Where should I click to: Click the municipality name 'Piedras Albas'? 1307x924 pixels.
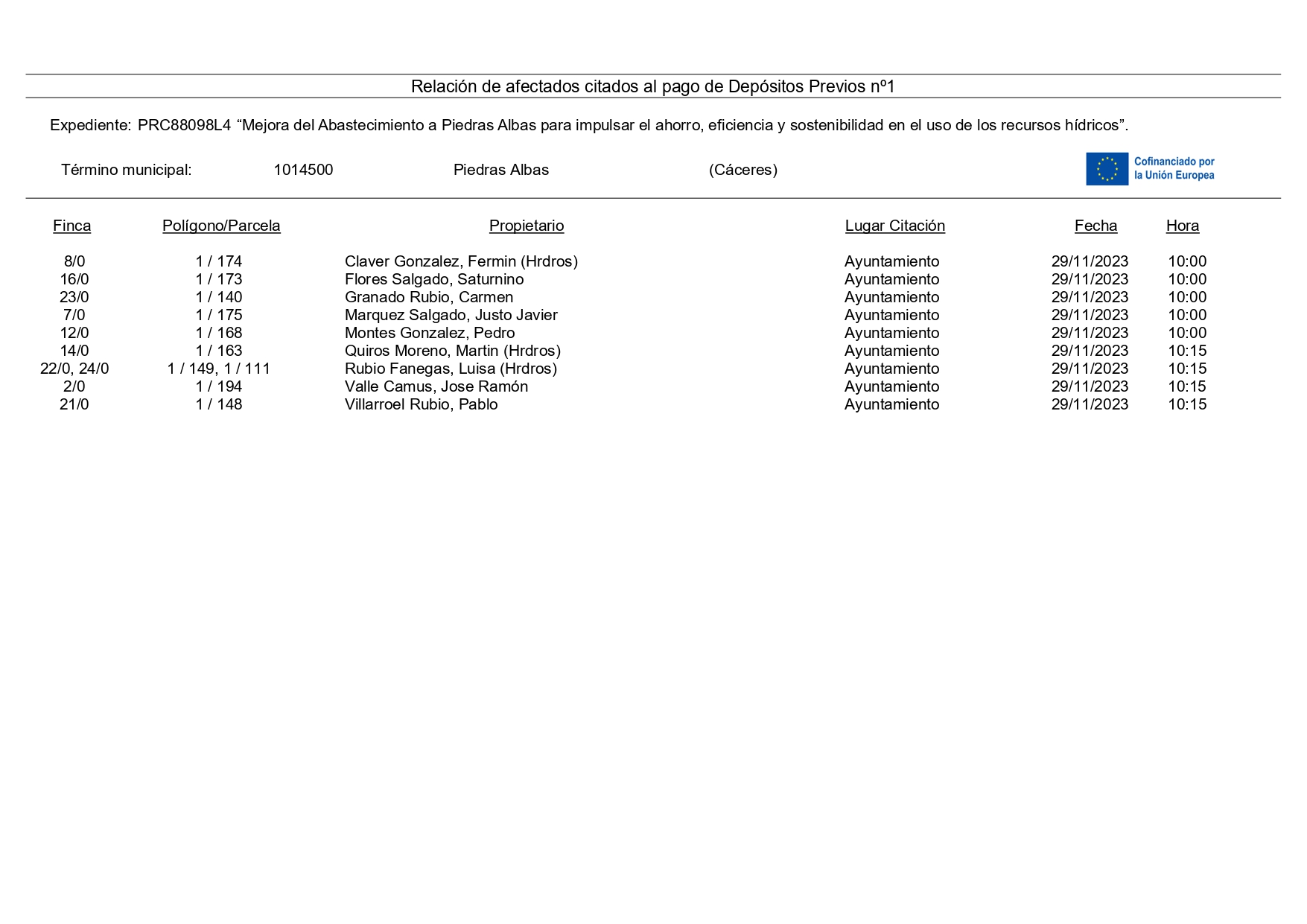[501, 170]
